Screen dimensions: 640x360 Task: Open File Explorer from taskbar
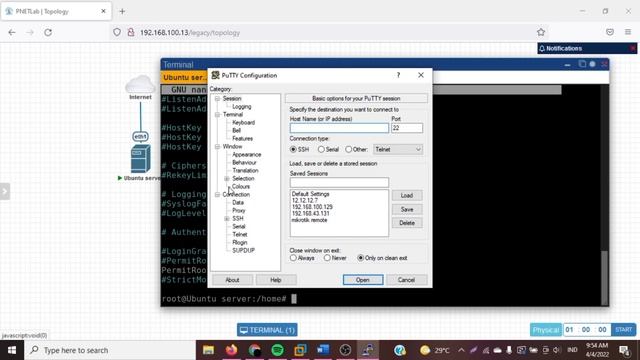[x=209, y=350]
